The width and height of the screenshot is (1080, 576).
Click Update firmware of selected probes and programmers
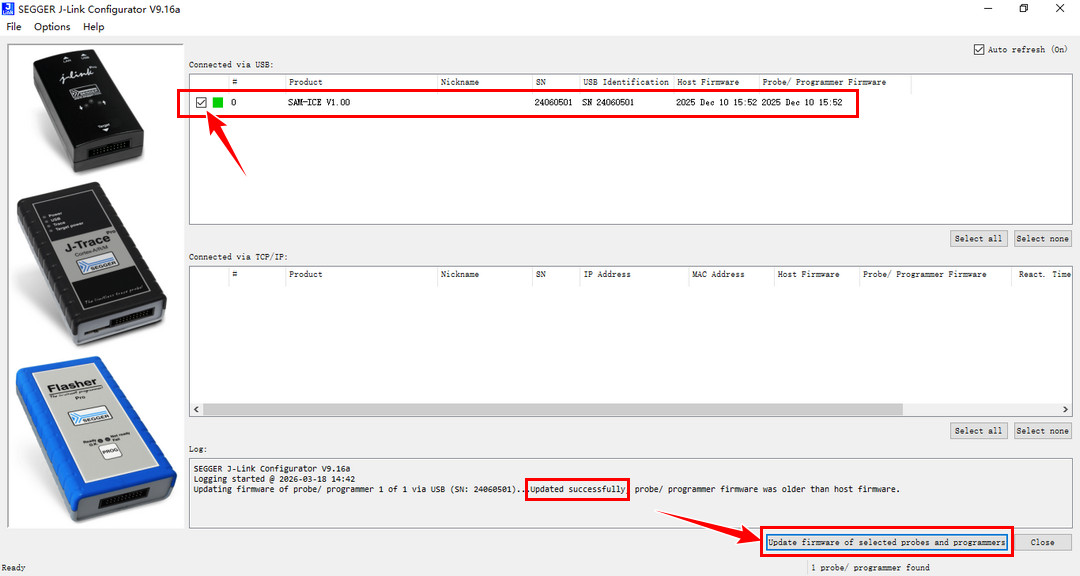886,542
